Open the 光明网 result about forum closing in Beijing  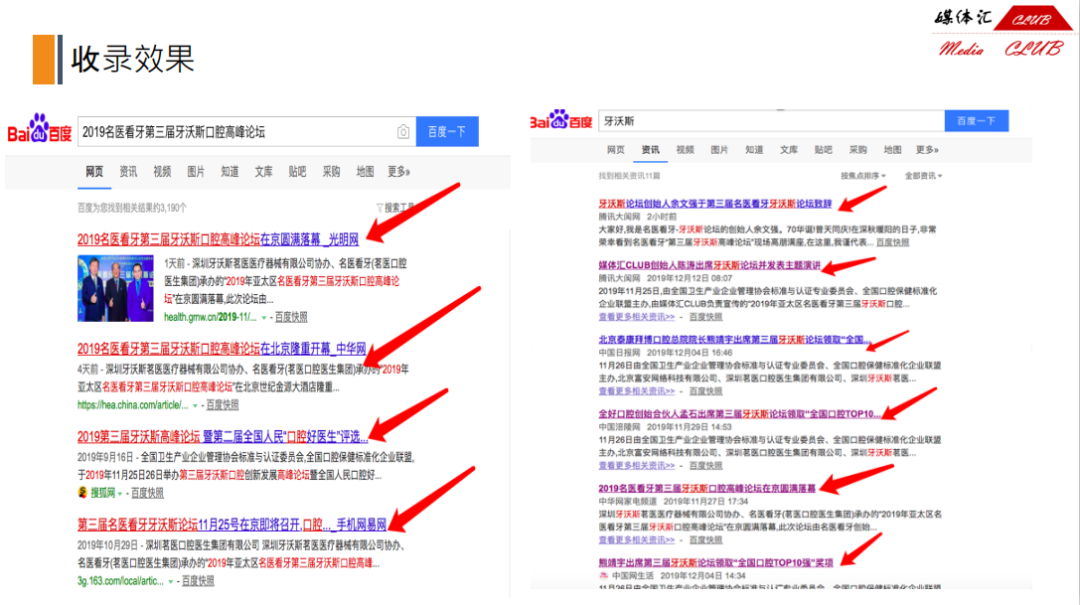[218, 239]
